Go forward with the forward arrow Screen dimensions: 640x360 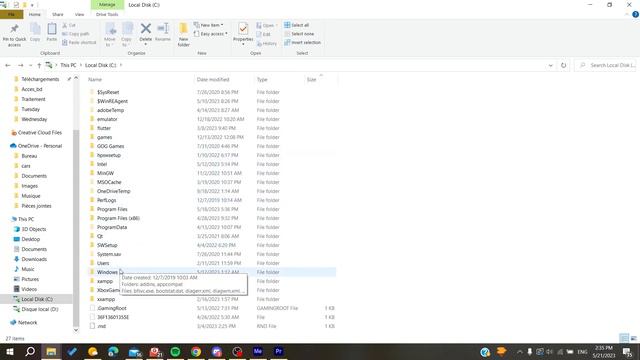20,65
